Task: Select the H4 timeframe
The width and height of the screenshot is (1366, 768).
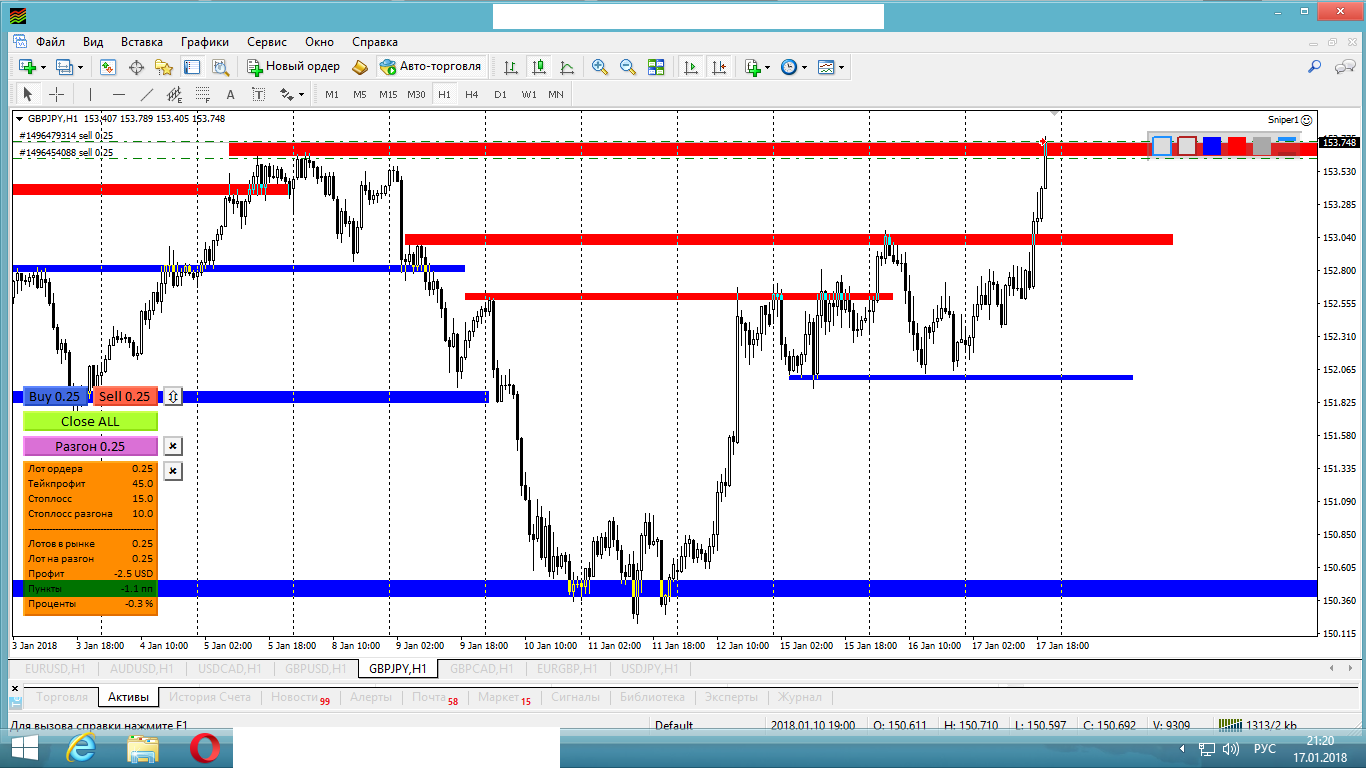Action: pyautogui.click(x=472, y=95)
